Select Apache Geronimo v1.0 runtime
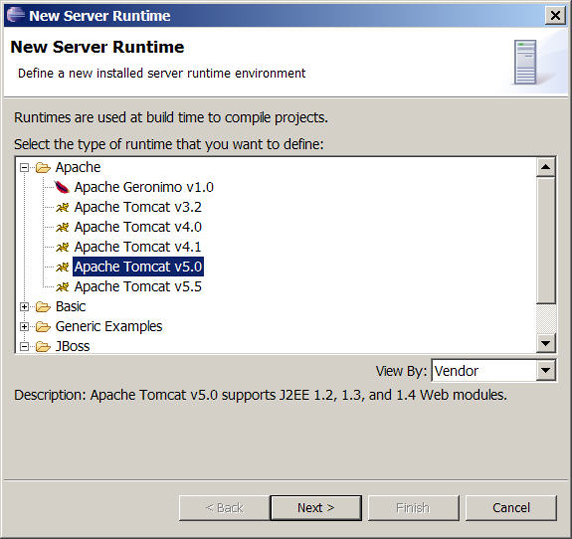This screenshot has height=539, width=572. [144, 187]
